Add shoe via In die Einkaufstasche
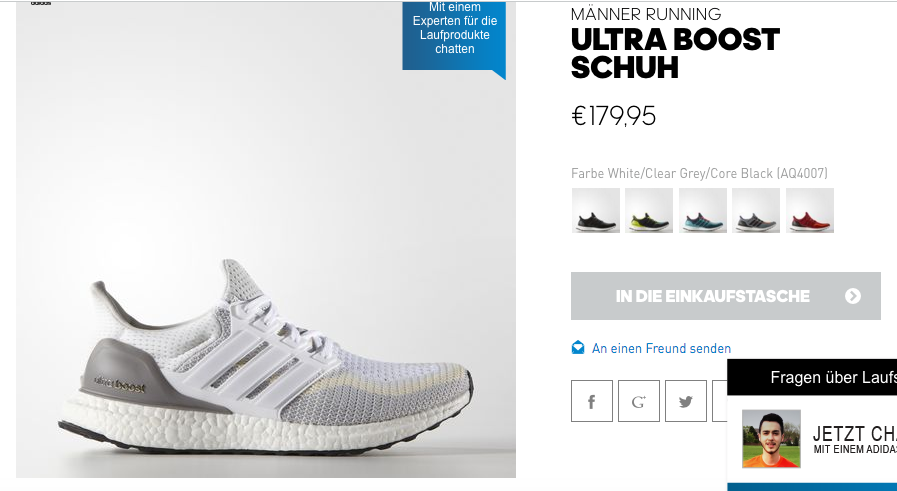This screenshot has width=897, height=491. coord(725,296)
